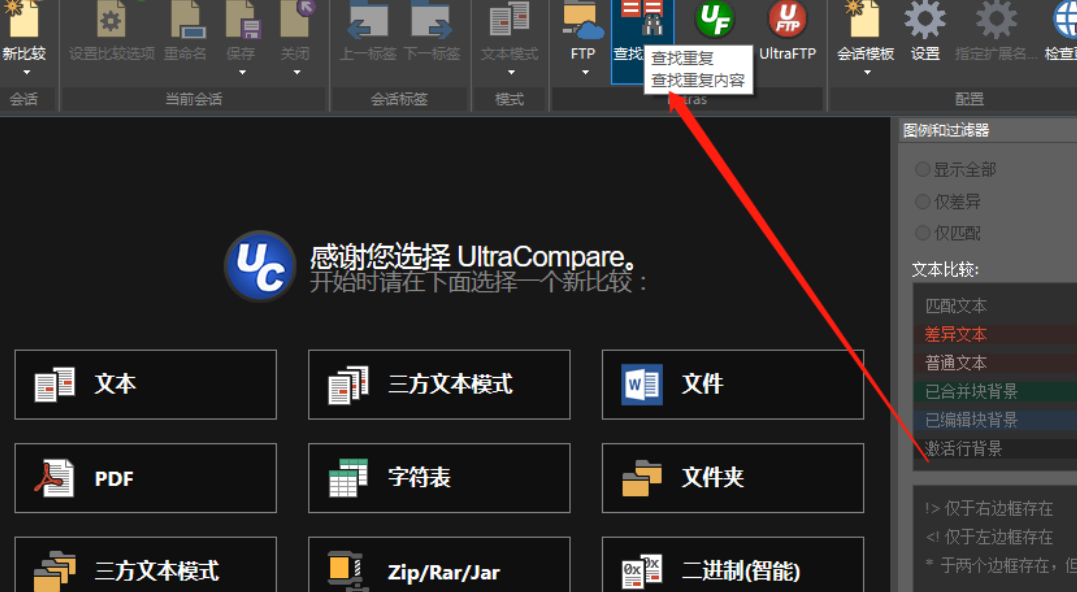
Task: Click the 普通文本 legend row
Action: pyautogui.click(x=995, y=363)
